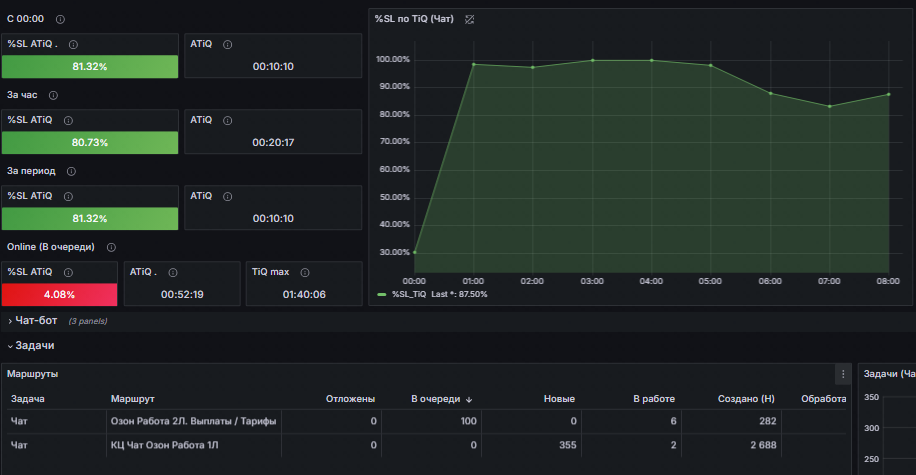This screenshot has width=916, height=475.
Task: Open info icon next to С 00:00
Action: (60, 19)
